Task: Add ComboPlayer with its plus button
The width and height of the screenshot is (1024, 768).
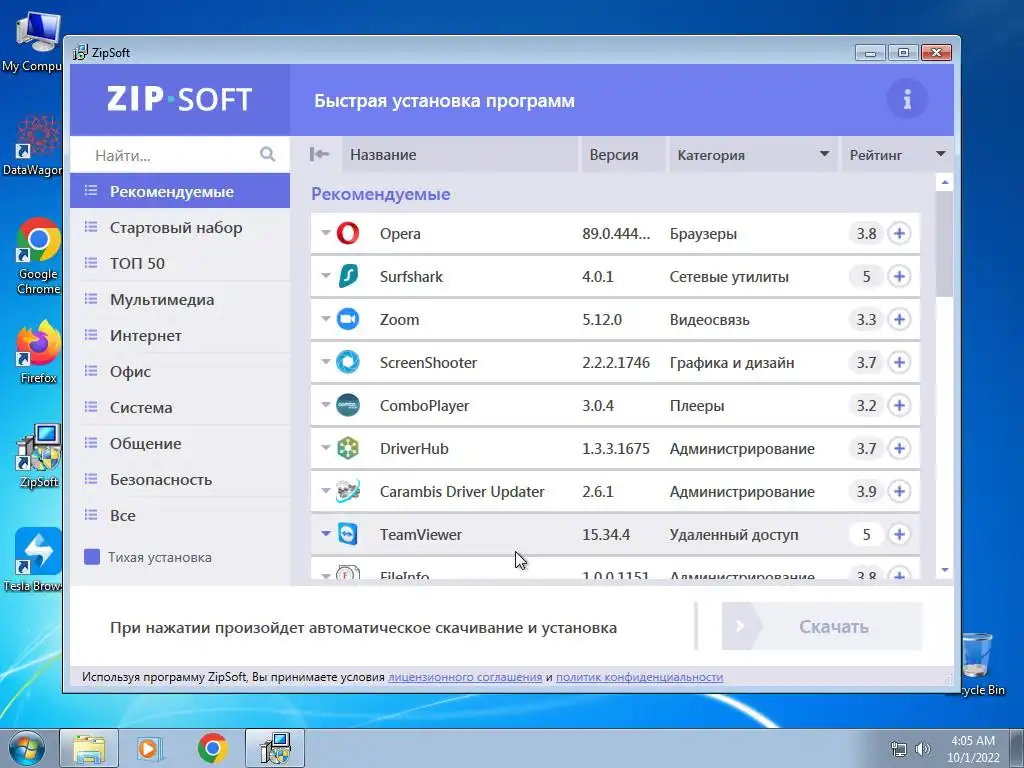Action: tap(899, 406)
